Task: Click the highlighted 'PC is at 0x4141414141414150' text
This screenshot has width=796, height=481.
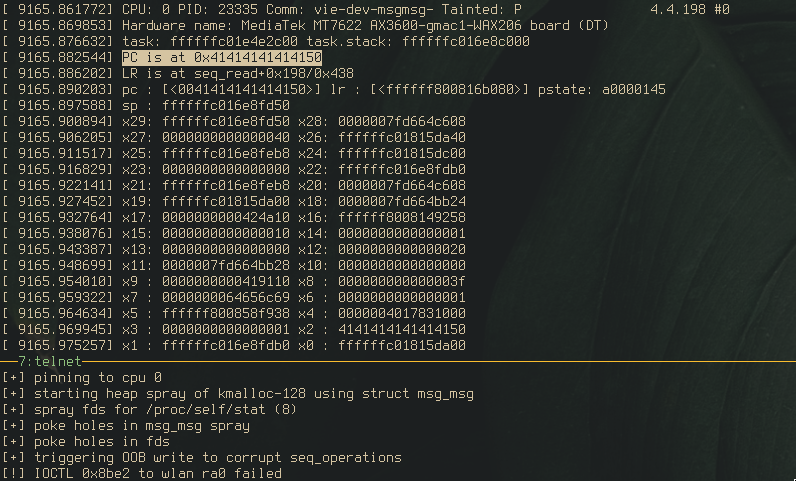Action: 221,57
